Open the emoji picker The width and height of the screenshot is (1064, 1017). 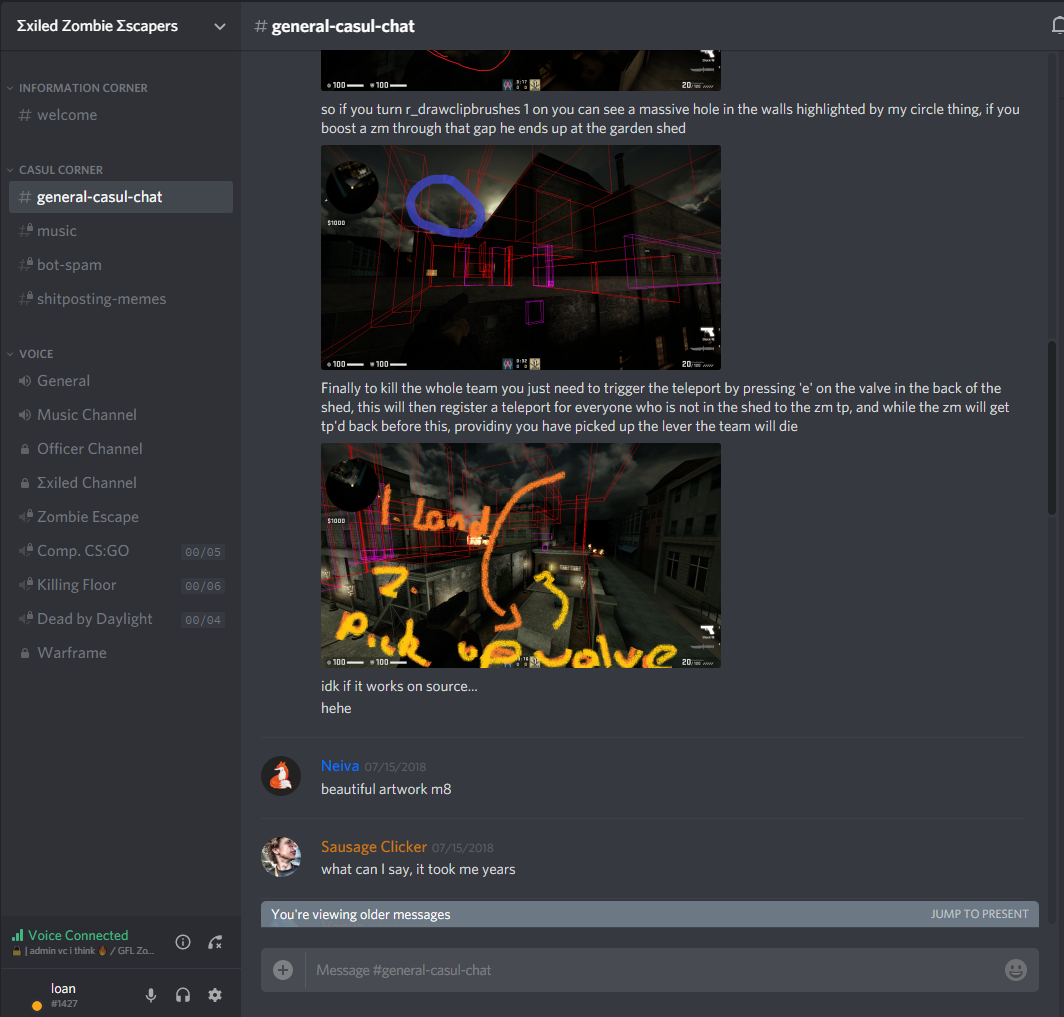1015,970
